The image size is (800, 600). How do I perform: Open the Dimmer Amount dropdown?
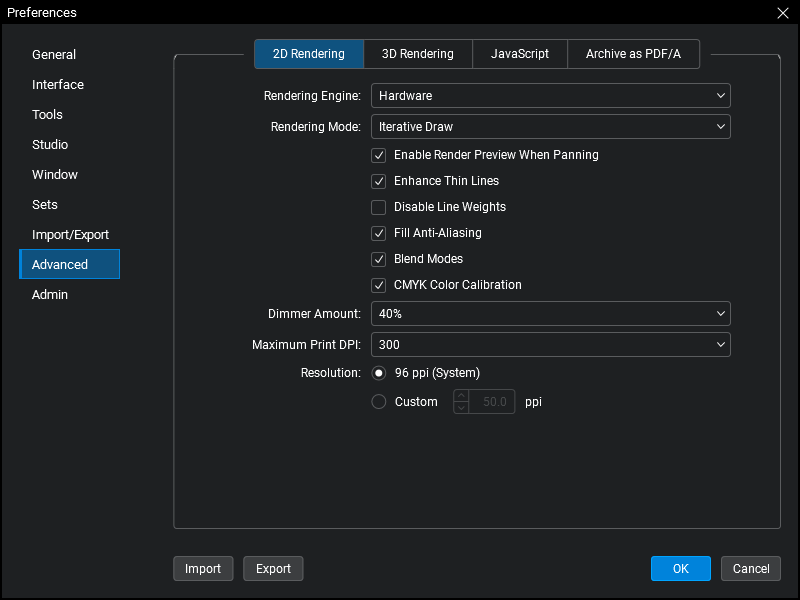coord(550,314)
